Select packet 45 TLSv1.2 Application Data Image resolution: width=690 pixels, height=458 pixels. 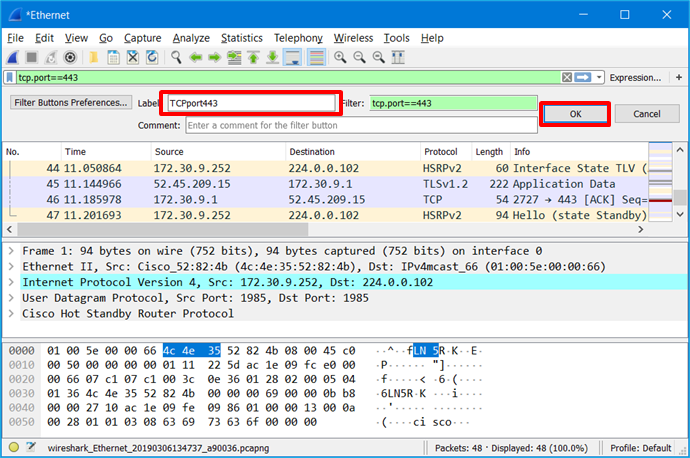326,184
